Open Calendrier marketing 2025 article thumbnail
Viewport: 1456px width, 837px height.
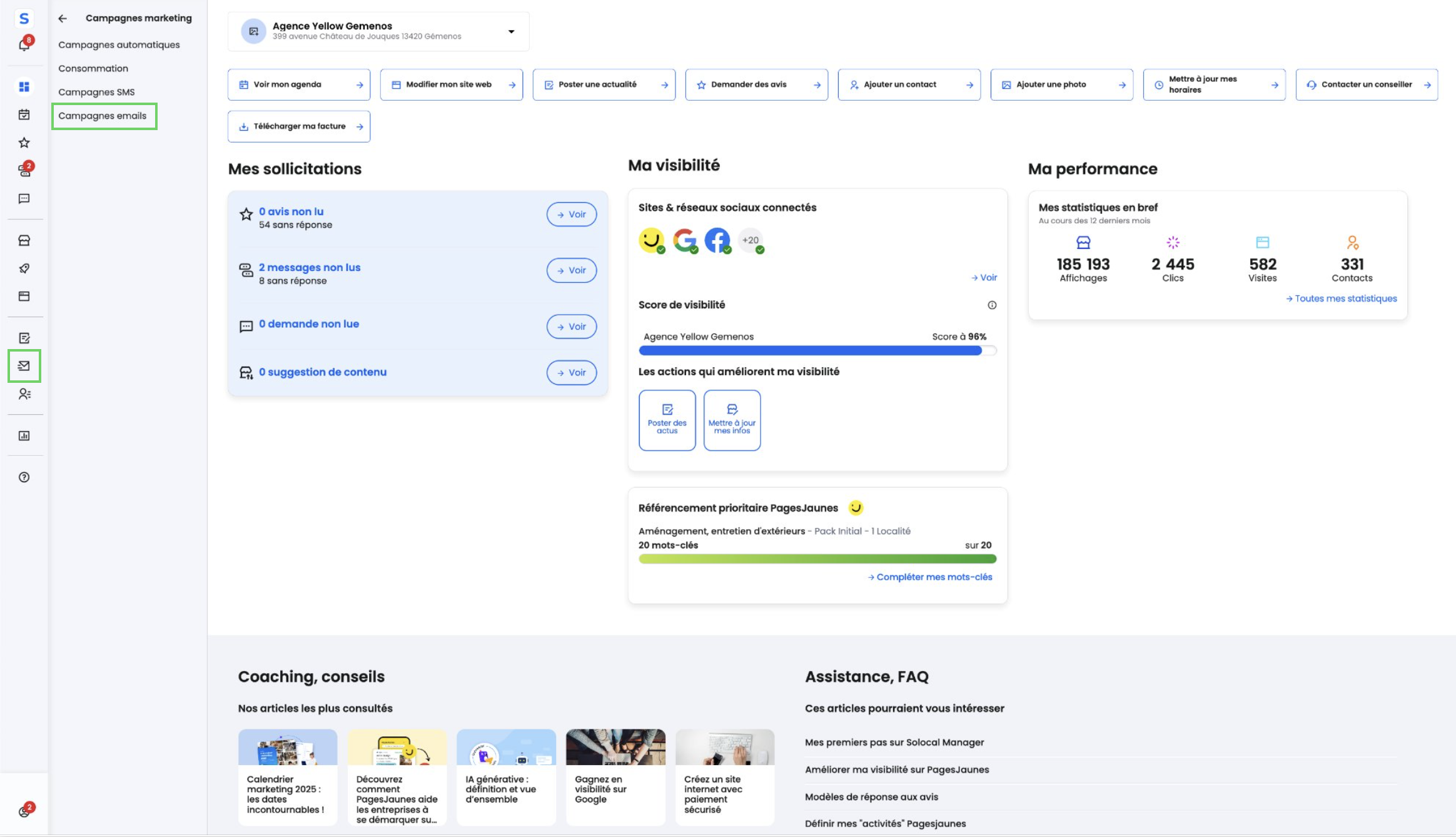click(288, 748)
